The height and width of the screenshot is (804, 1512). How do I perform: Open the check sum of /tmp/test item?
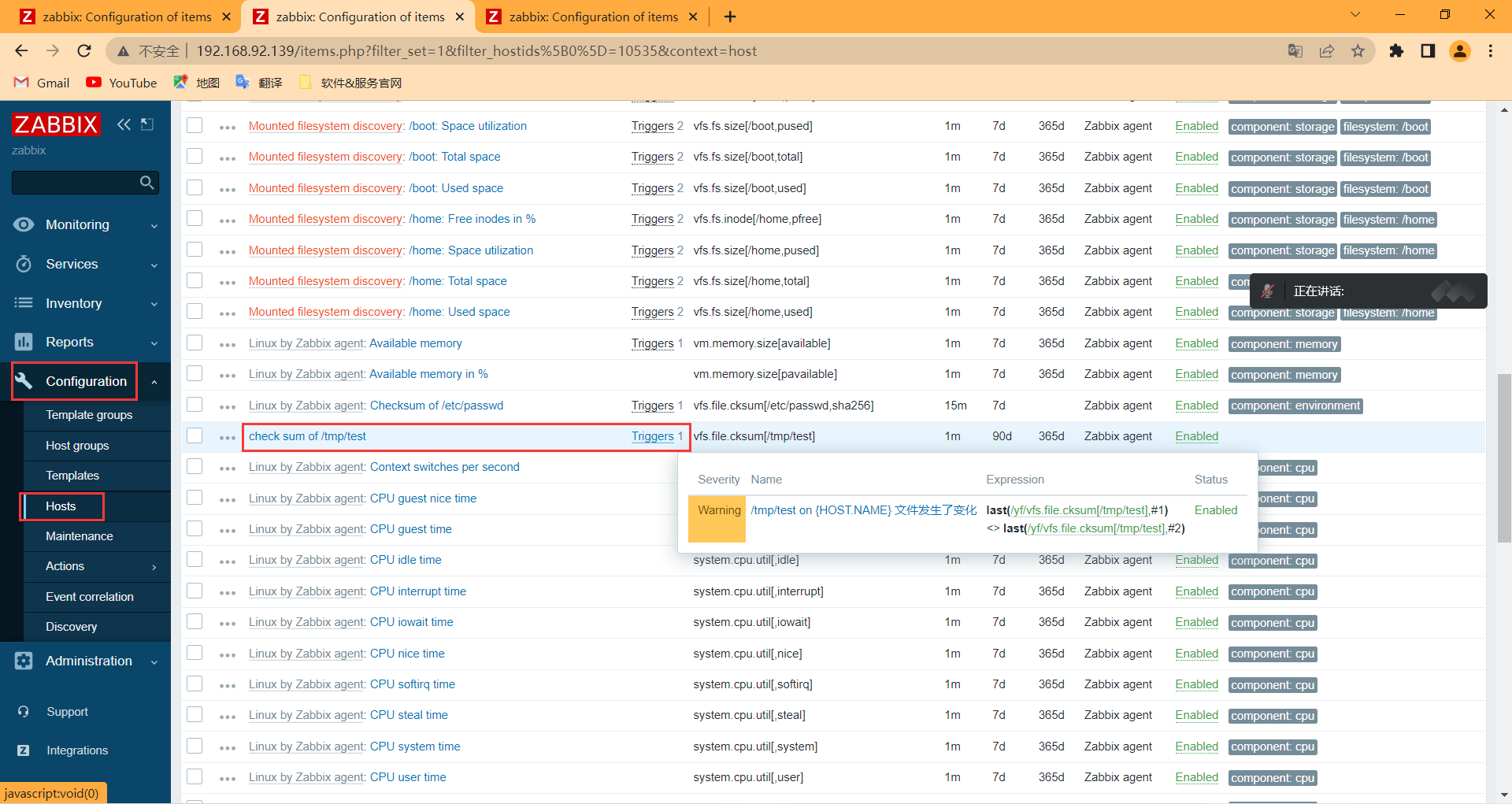[307, 436]
